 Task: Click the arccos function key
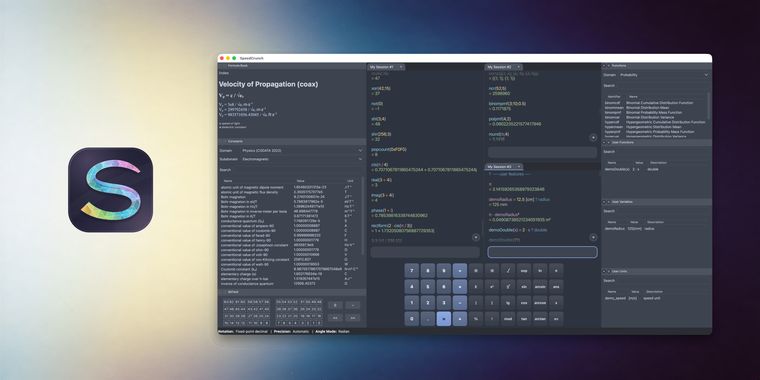(x=540, y=302)
